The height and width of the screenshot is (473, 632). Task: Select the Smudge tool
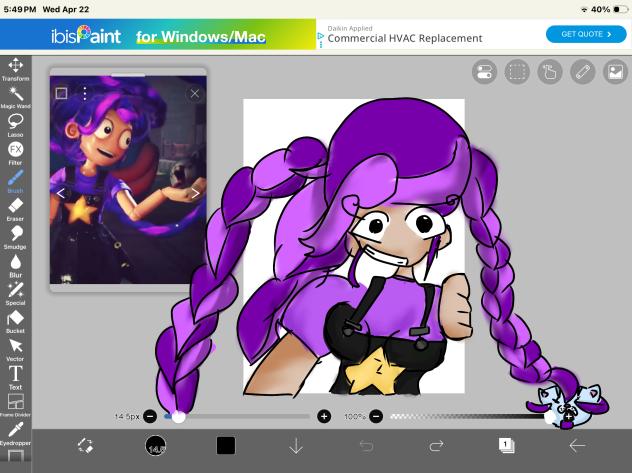15,238
